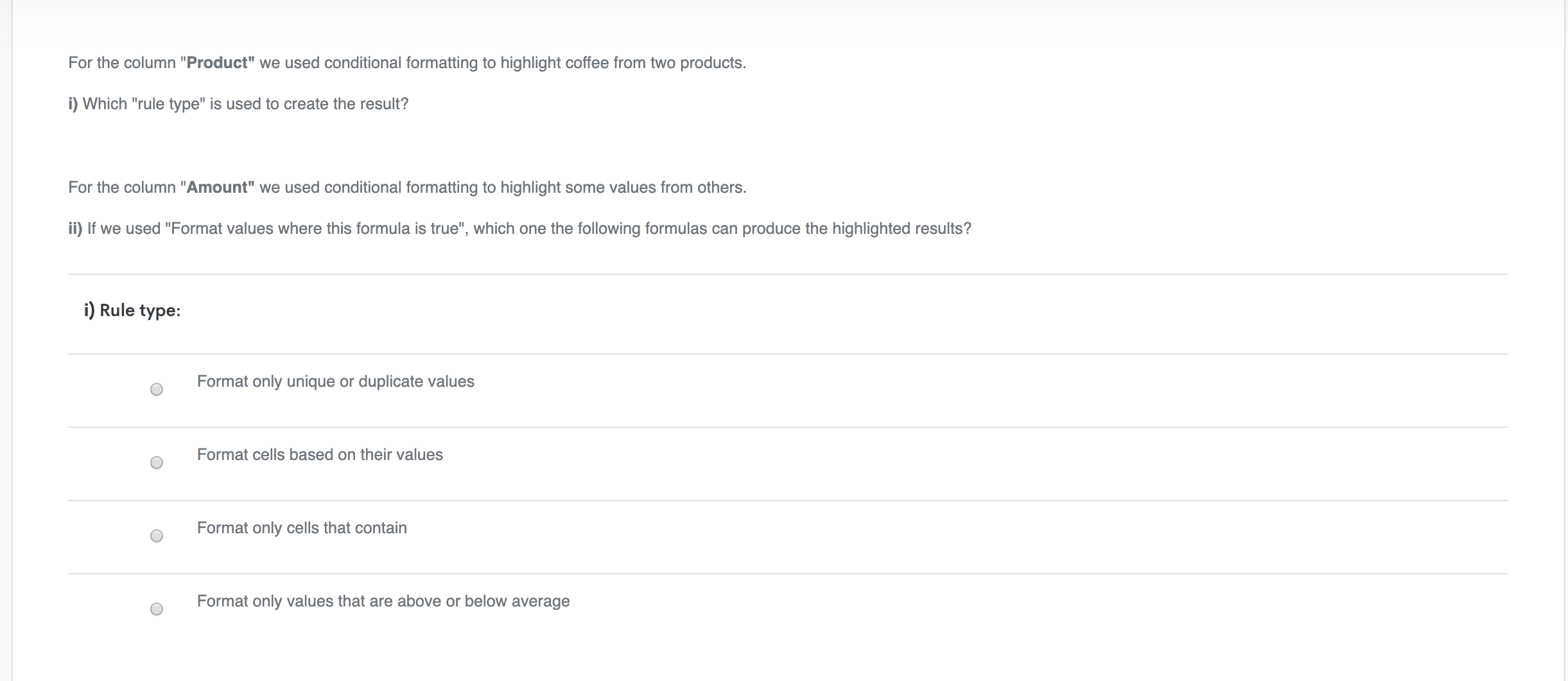Choose the radio button for cells based on values
1568x681 pixels.
pyautogui.click(x=157, y=463)
